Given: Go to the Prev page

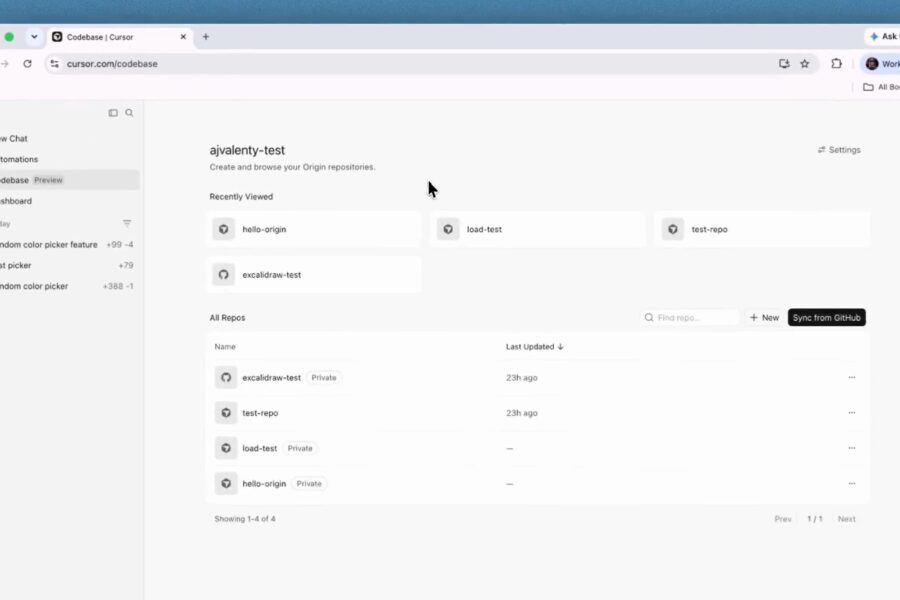Looking at the screenshot, I should [x=783, y=519].
